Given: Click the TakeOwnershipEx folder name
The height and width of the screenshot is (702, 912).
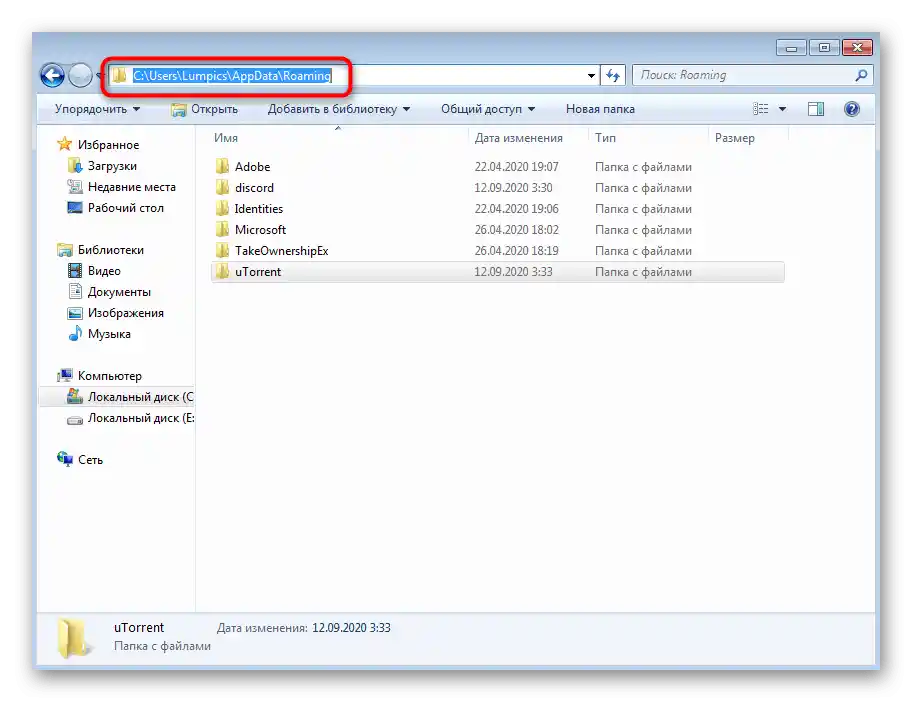Looking at the screenshot, I should (x=282, y=251).
